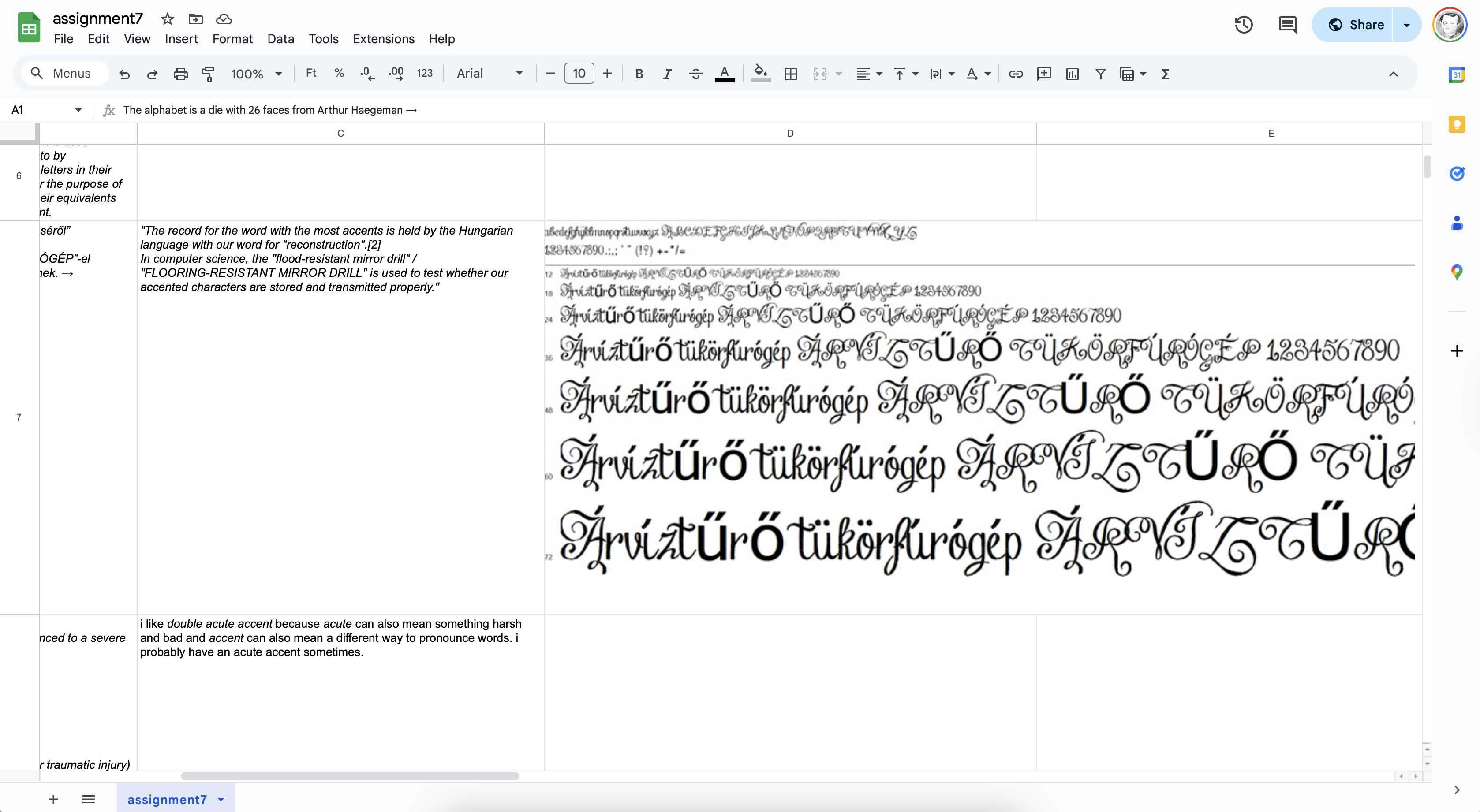This screenshot has width=1480, height=812.
Task: Open Google Keep sidebar icon
Action: pyautogui.click(x=1457, y=124)
